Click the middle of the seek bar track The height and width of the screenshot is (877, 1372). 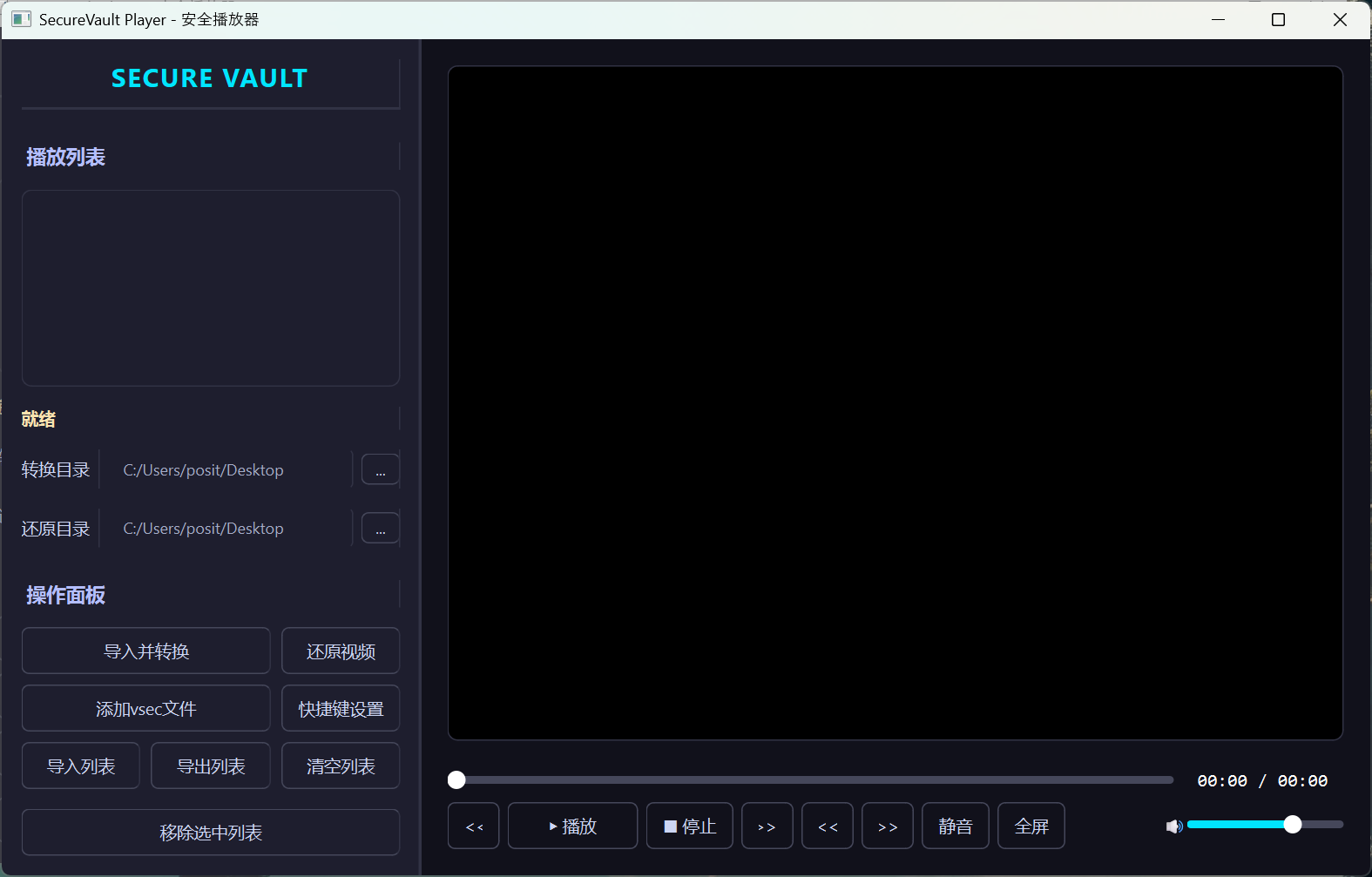tap(811, 780)
